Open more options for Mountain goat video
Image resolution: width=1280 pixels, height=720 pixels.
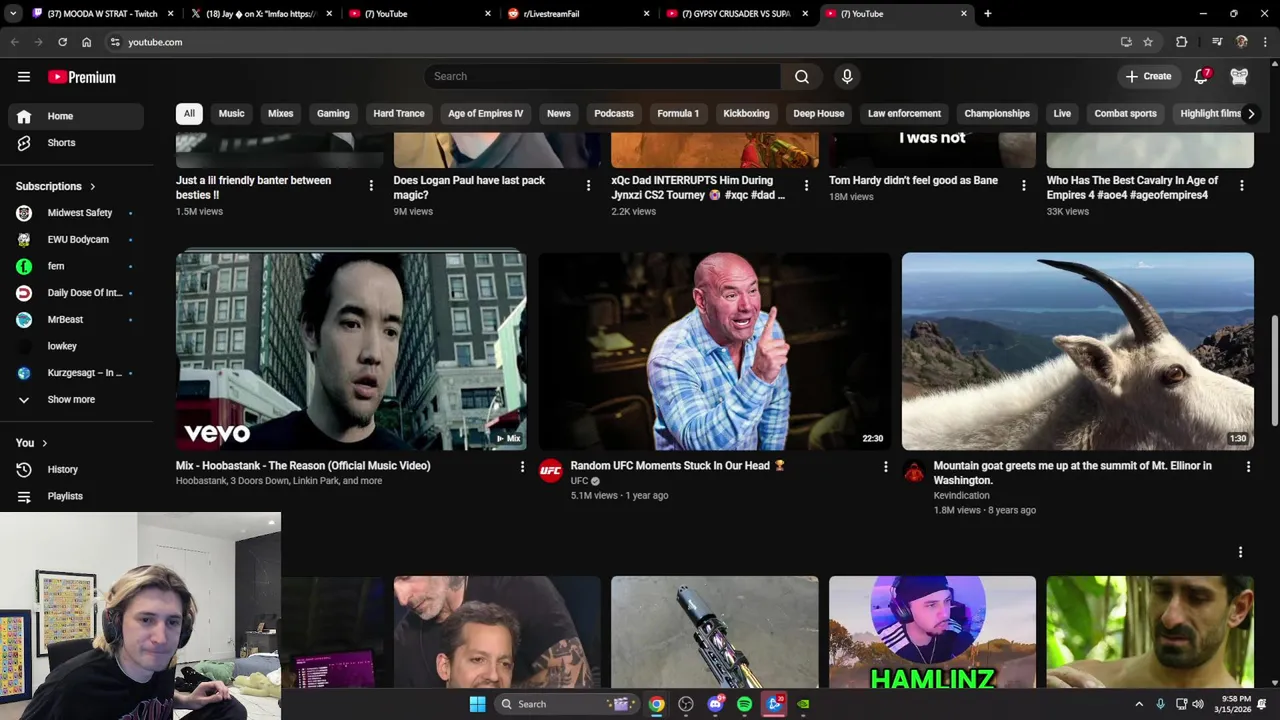[x=1248, y=466]
